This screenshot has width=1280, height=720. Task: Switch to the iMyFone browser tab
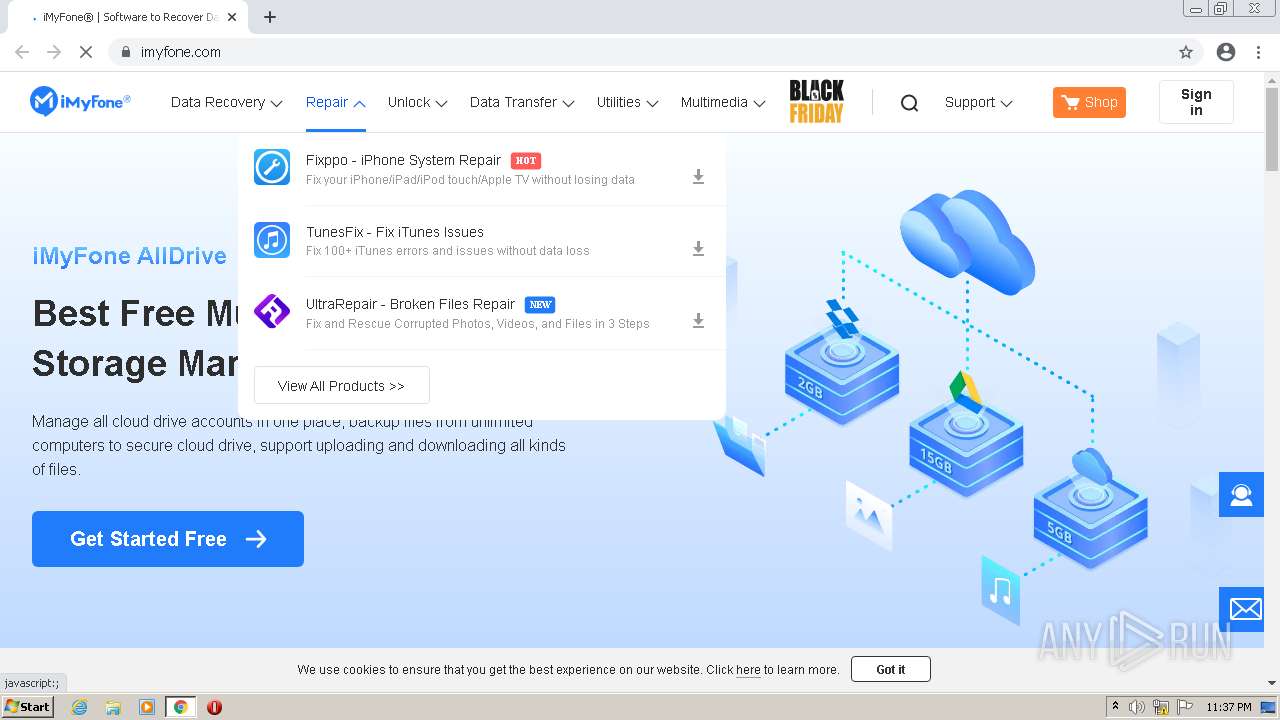pos(128,17)
